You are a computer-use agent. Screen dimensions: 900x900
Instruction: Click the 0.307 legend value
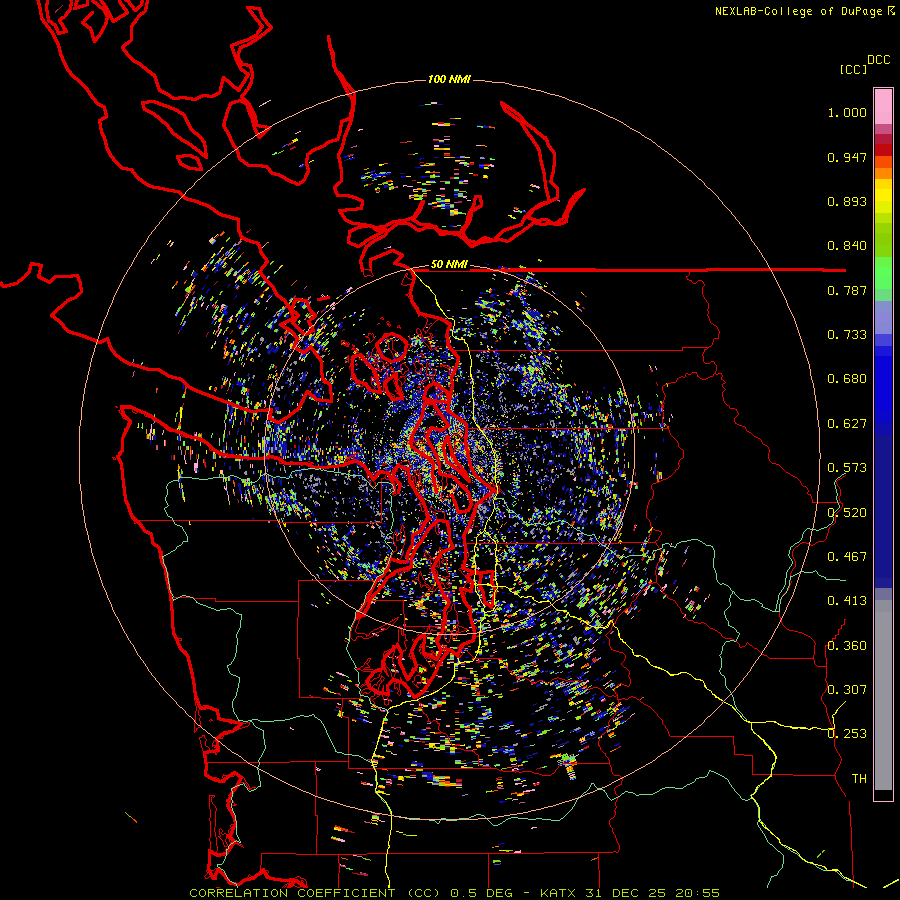click(847, 689)
